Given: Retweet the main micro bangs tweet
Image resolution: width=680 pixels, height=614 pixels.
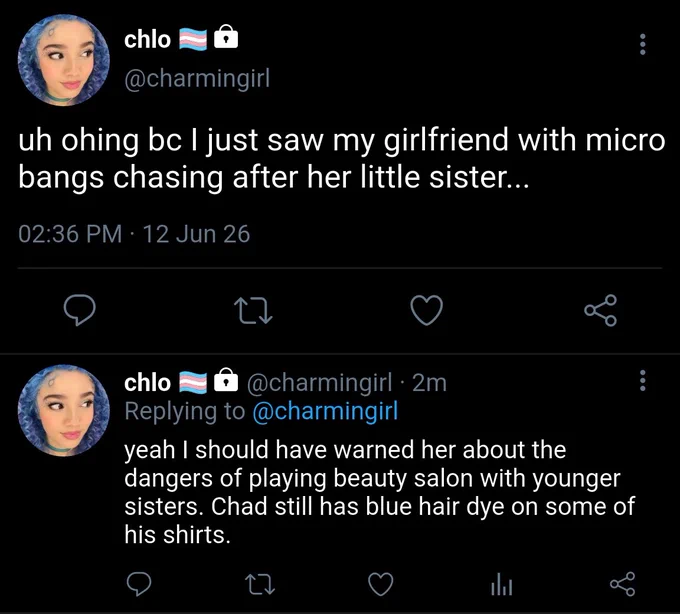Looking at the screenshot, I should tap(253, 310).
